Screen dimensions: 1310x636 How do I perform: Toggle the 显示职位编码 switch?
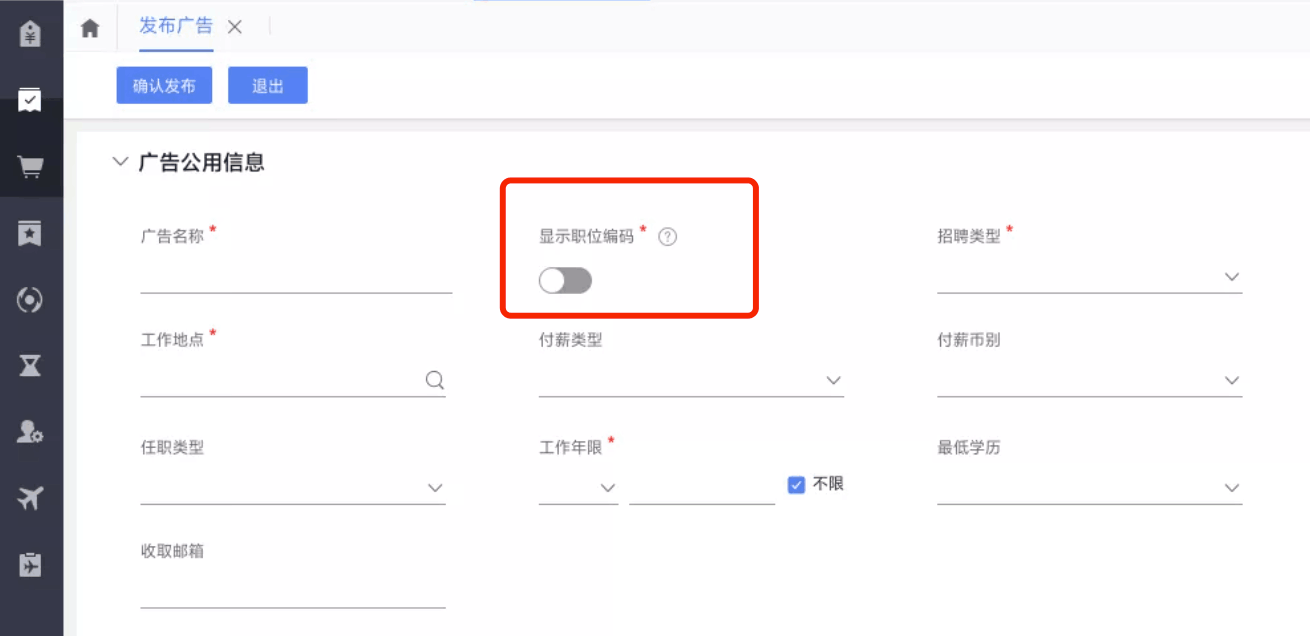pos(565,281)
